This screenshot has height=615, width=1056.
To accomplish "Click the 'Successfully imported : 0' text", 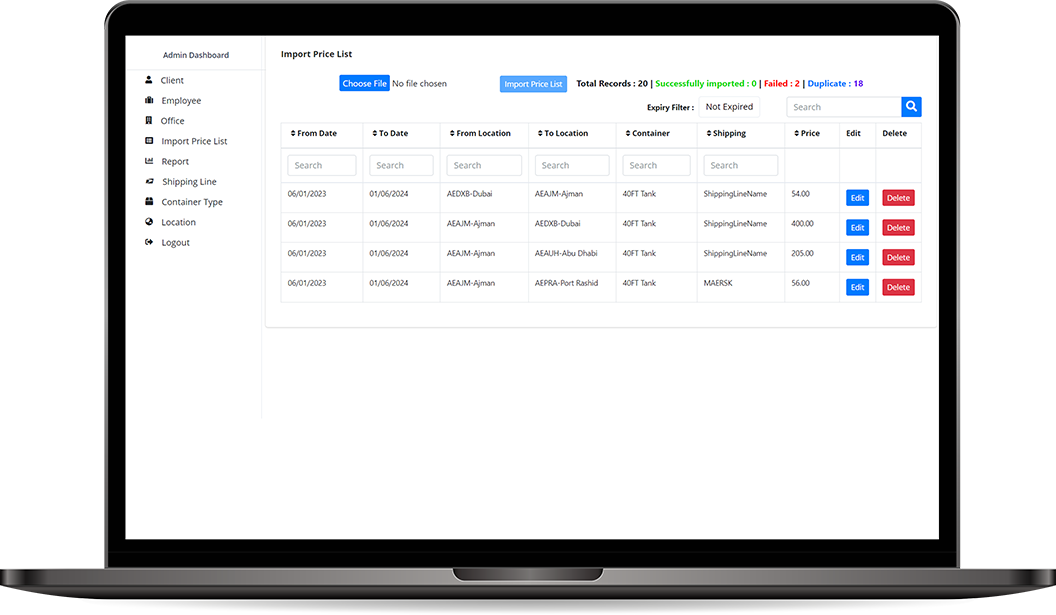I will coord(706,84).
